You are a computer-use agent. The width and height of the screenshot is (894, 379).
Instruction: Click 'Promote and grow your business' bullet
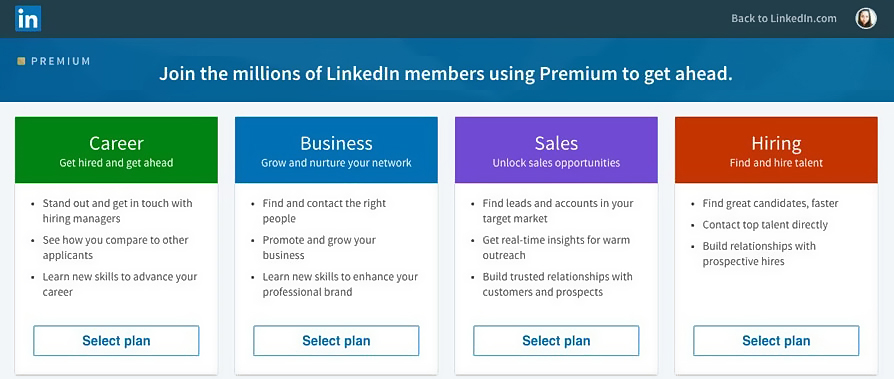tap(319, 247)
